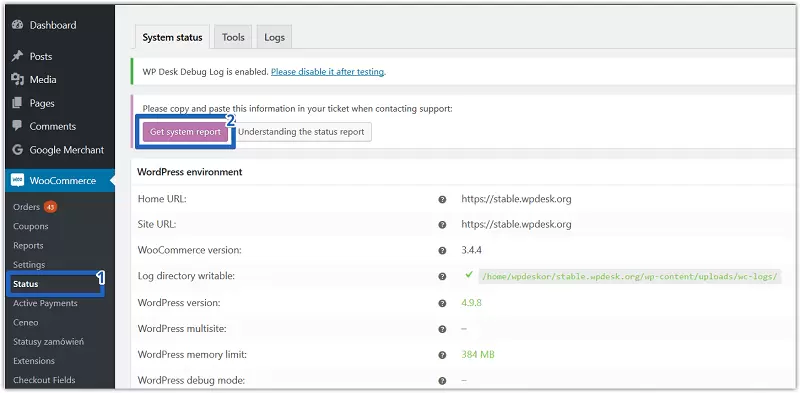Switch to the System status tab
Image resolution: width=800 pixels, height=393 pixels.
coord(172,37)
